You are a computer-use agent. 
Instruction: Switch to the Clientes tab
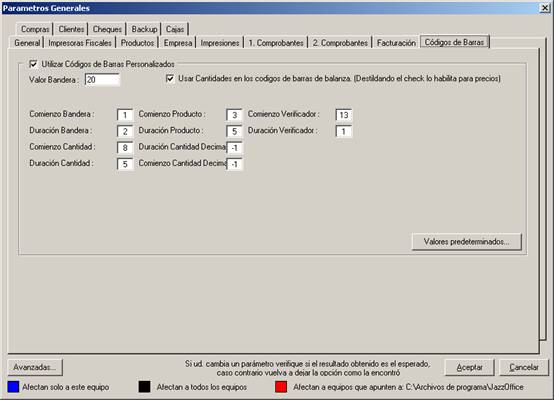[71, 29]
